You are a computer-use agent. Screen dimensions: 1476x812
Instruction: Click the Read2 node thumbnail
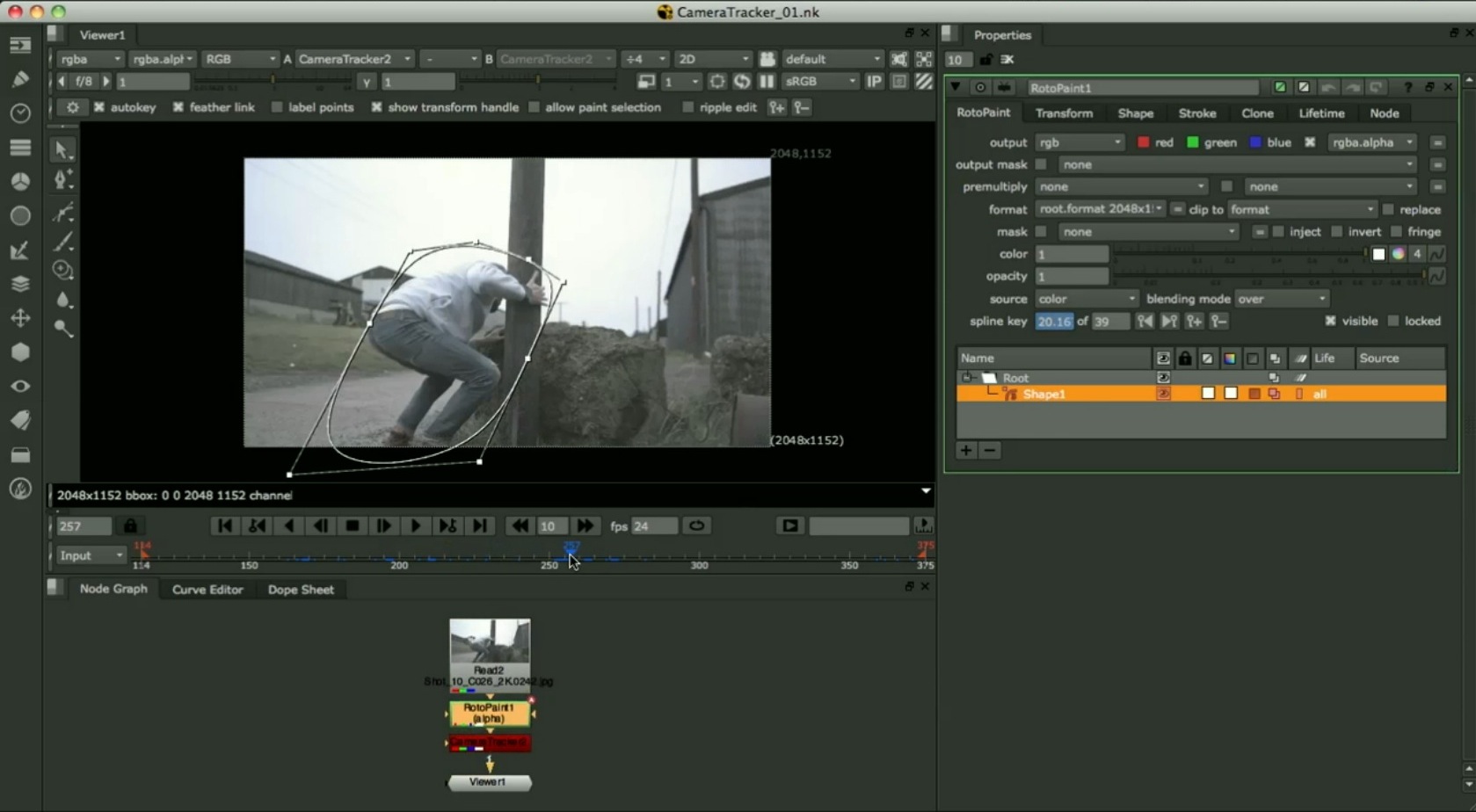490,641
